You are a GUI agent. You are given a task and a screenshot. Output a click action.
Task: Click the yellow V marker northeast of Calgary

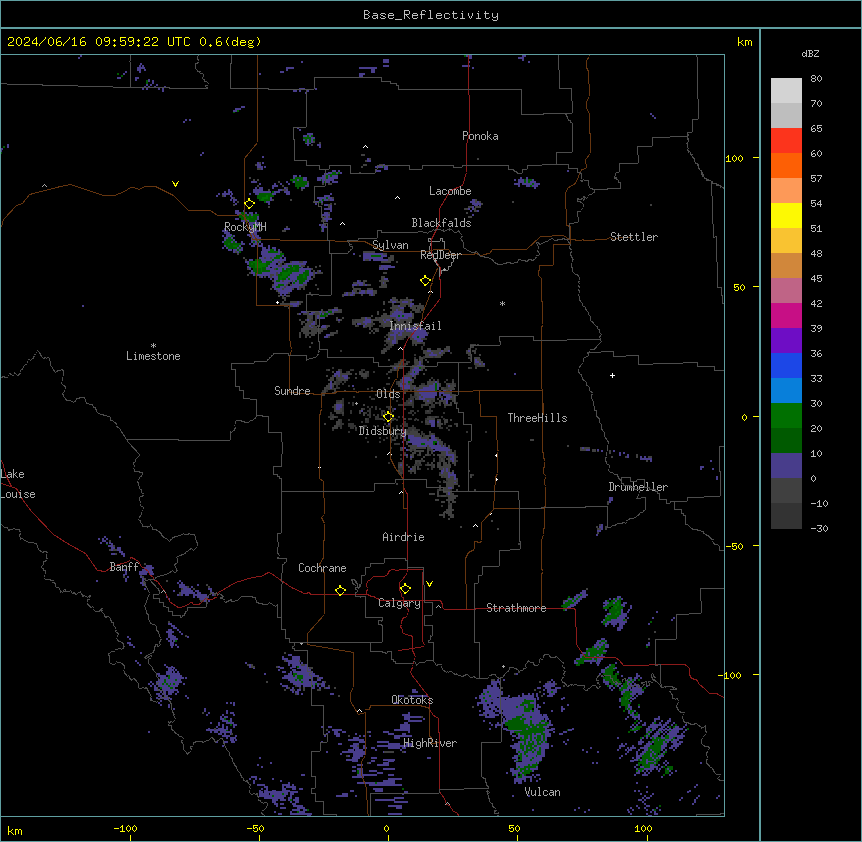click(429, 584)
